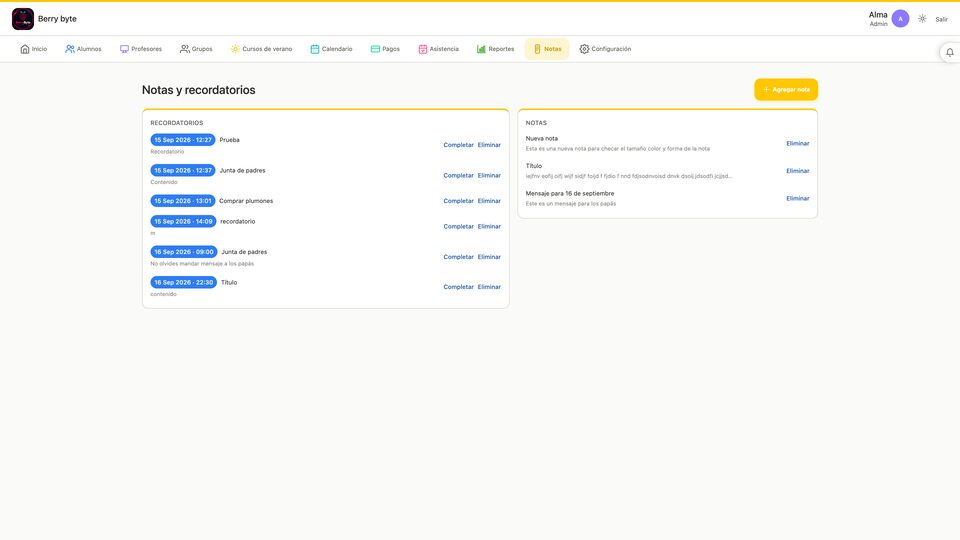Open the Reportes tab
Screen dimensions: 960x540
(495, 49)
